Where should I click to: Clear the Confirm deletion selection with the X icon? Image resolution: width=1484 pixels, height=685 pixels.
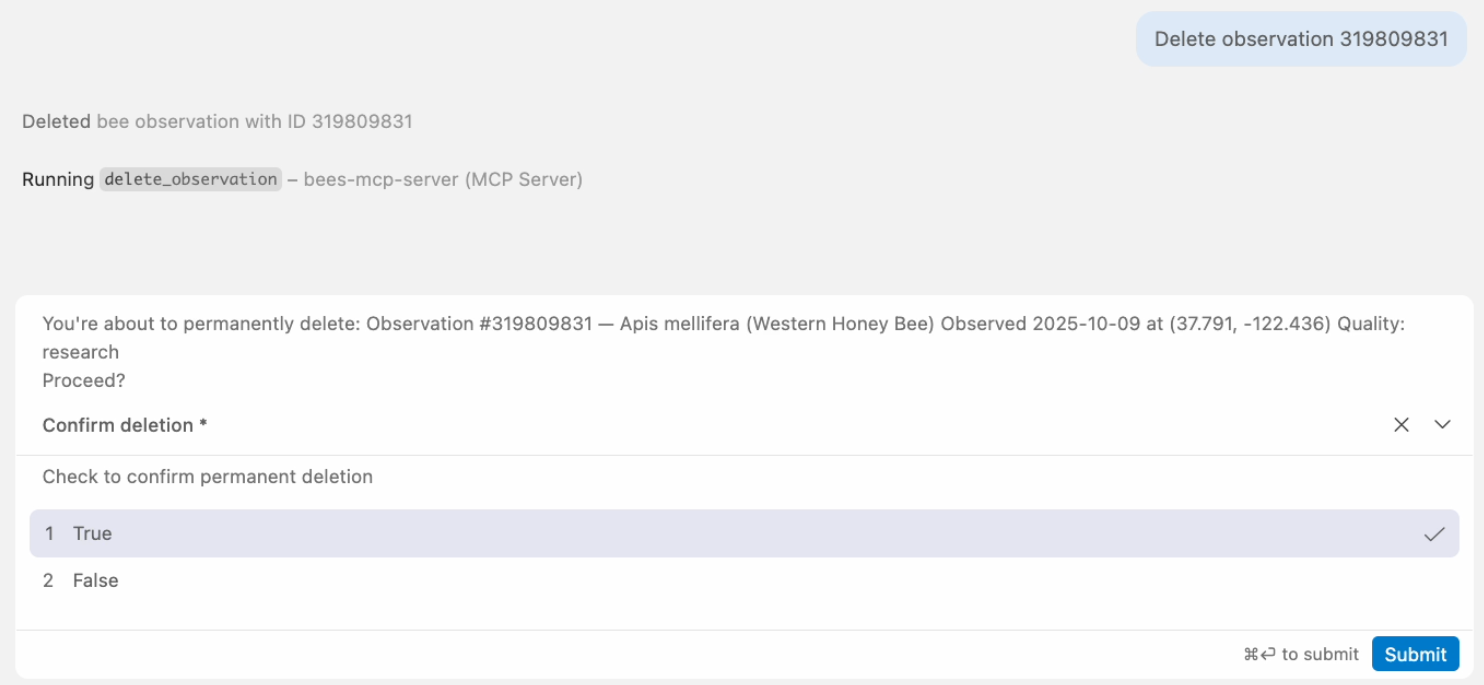pyautogui.click(x=1401, y=424)
